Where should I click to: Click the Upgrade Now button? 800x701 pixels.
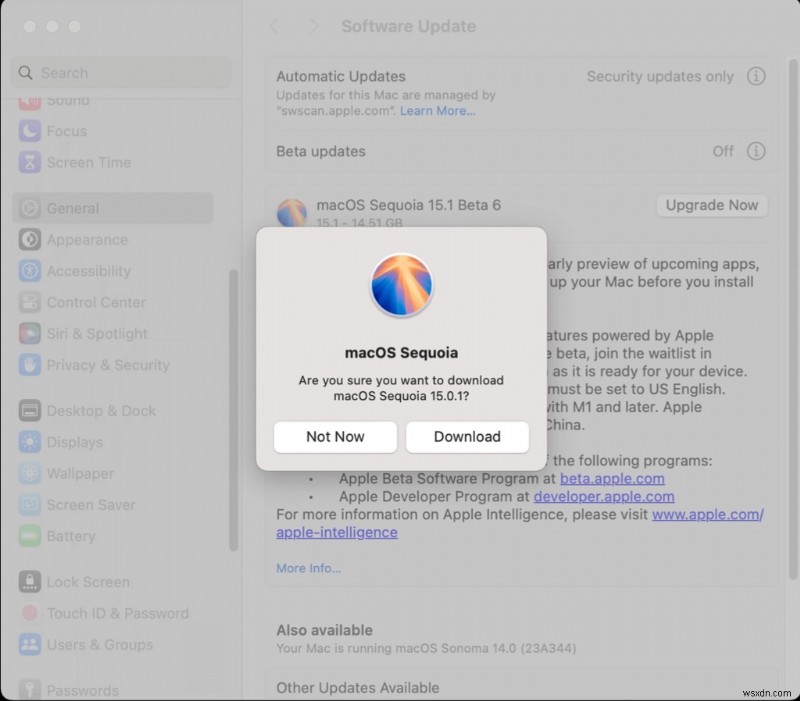(712, 205)
